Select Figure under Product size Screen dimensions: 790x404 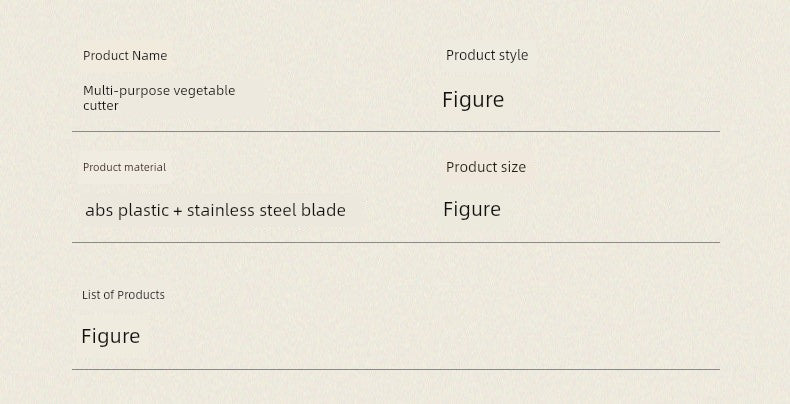point(472,210)
